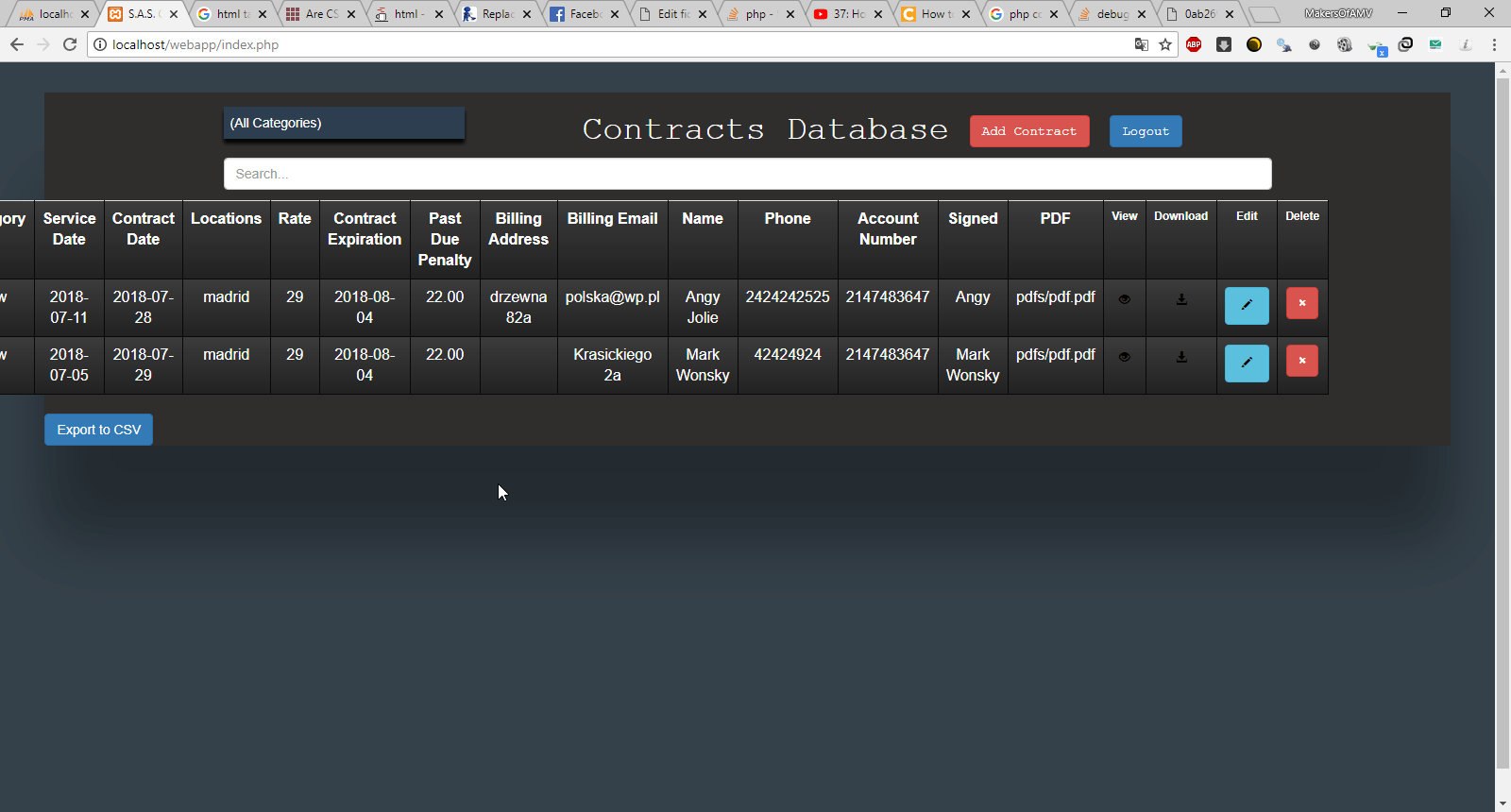Click the Angy Jolie name cell
The width and height of the screenshot is (1511, 812).
coord(703,307)
